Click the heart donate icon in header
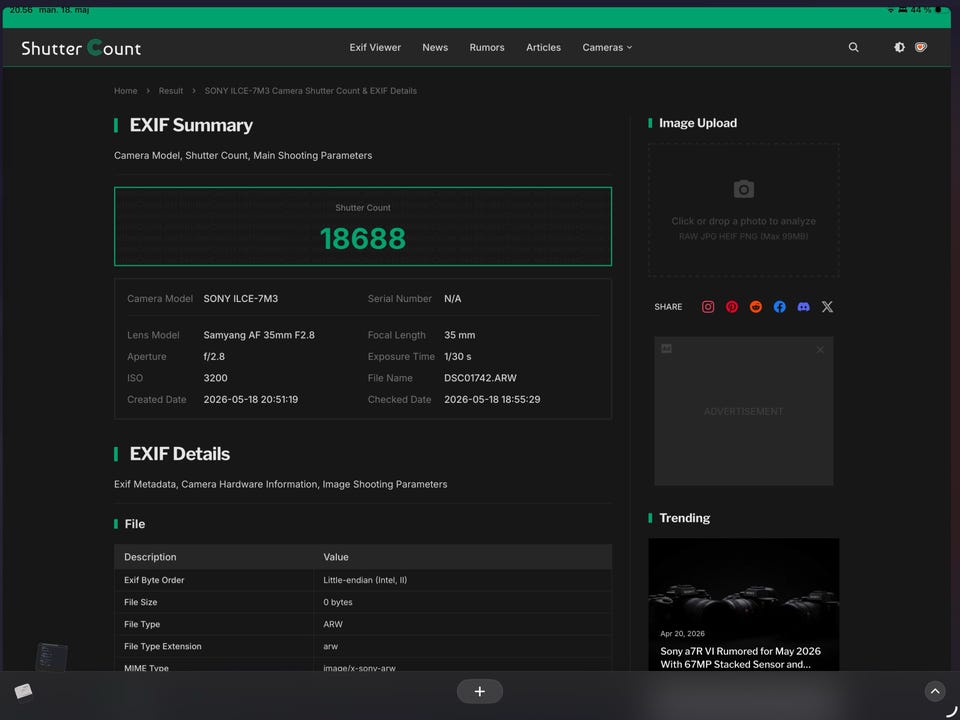This screenshot has height=720, width=960. point(920,47)
